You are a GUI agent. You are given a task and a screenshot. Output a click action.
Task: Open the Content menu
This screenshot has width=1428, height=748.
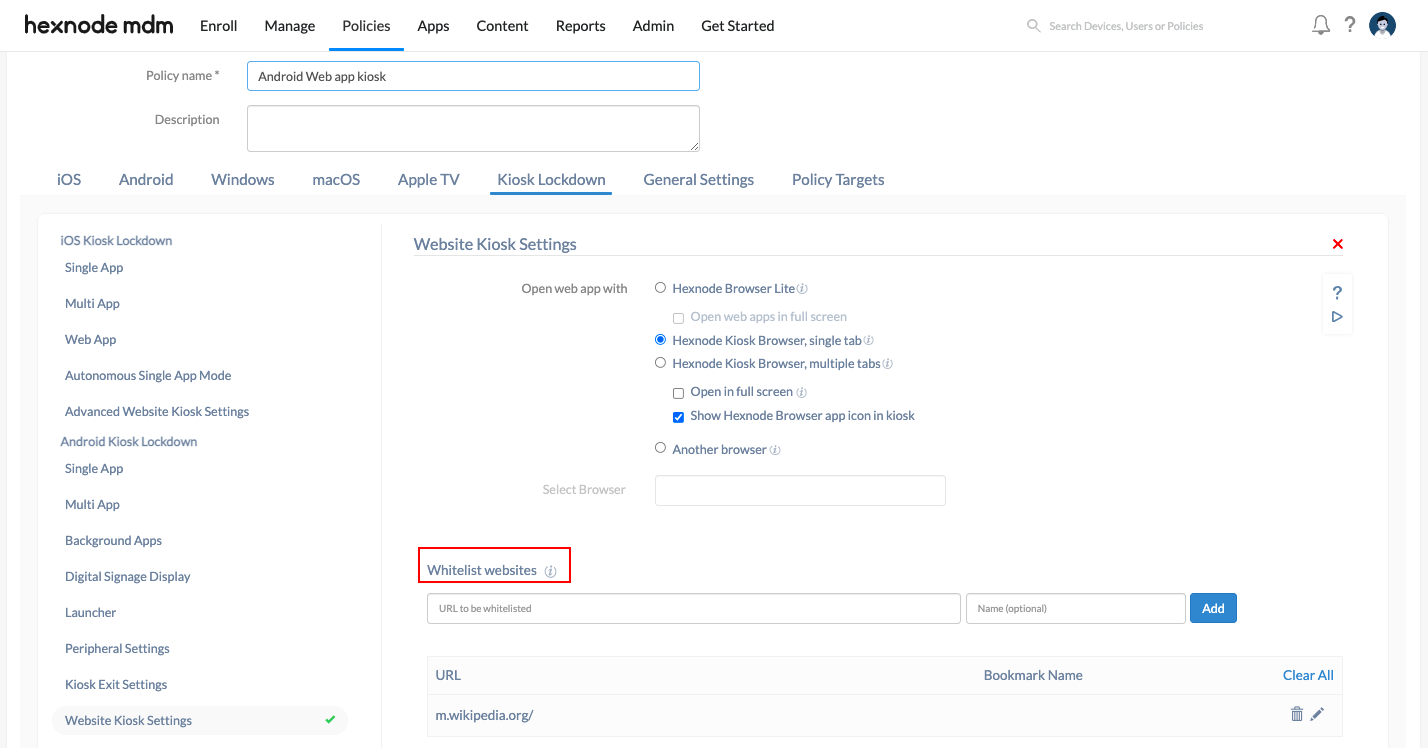click(x=502, y=26)
